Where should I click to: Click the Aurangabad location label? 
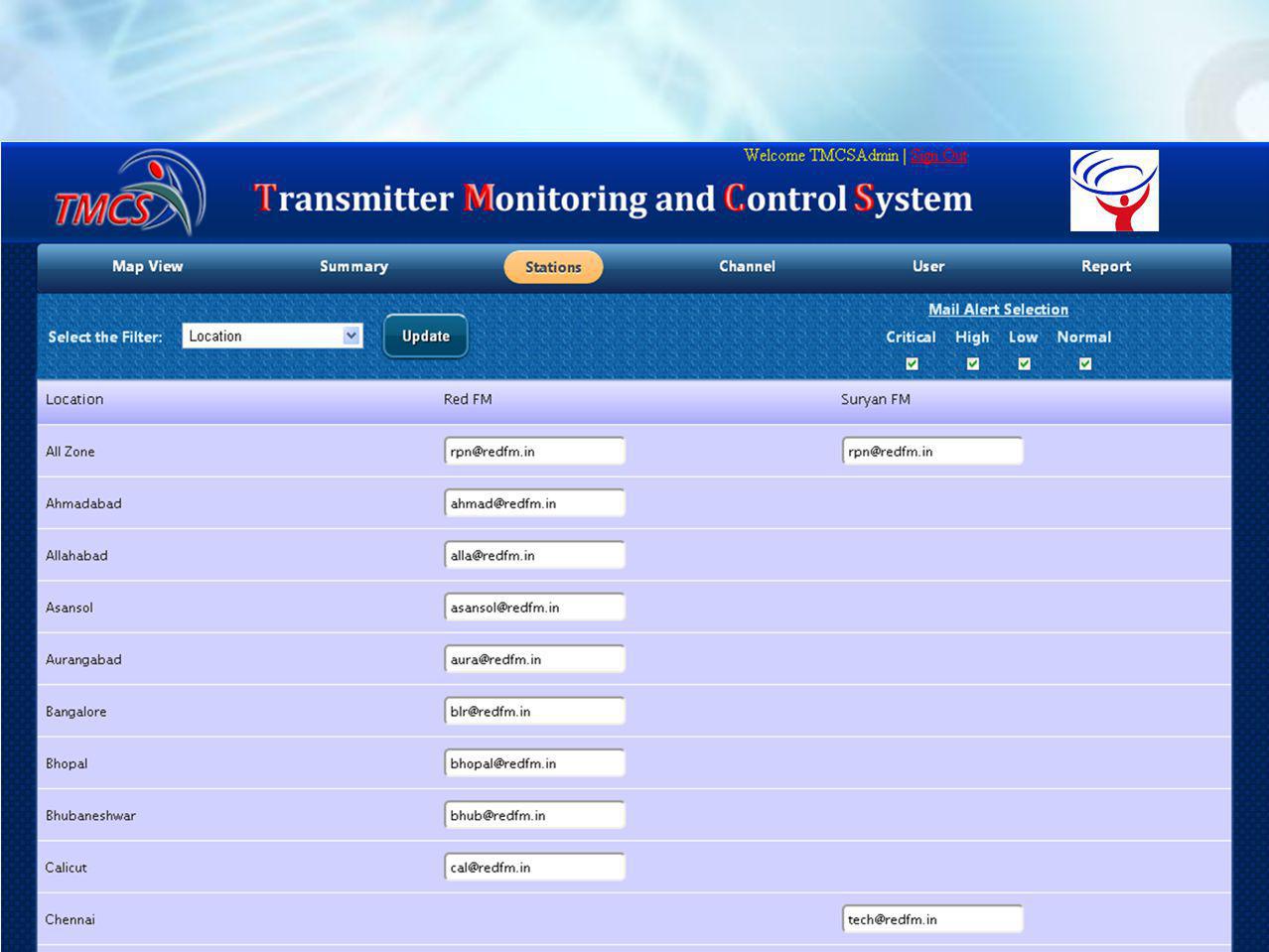point(83,659)
